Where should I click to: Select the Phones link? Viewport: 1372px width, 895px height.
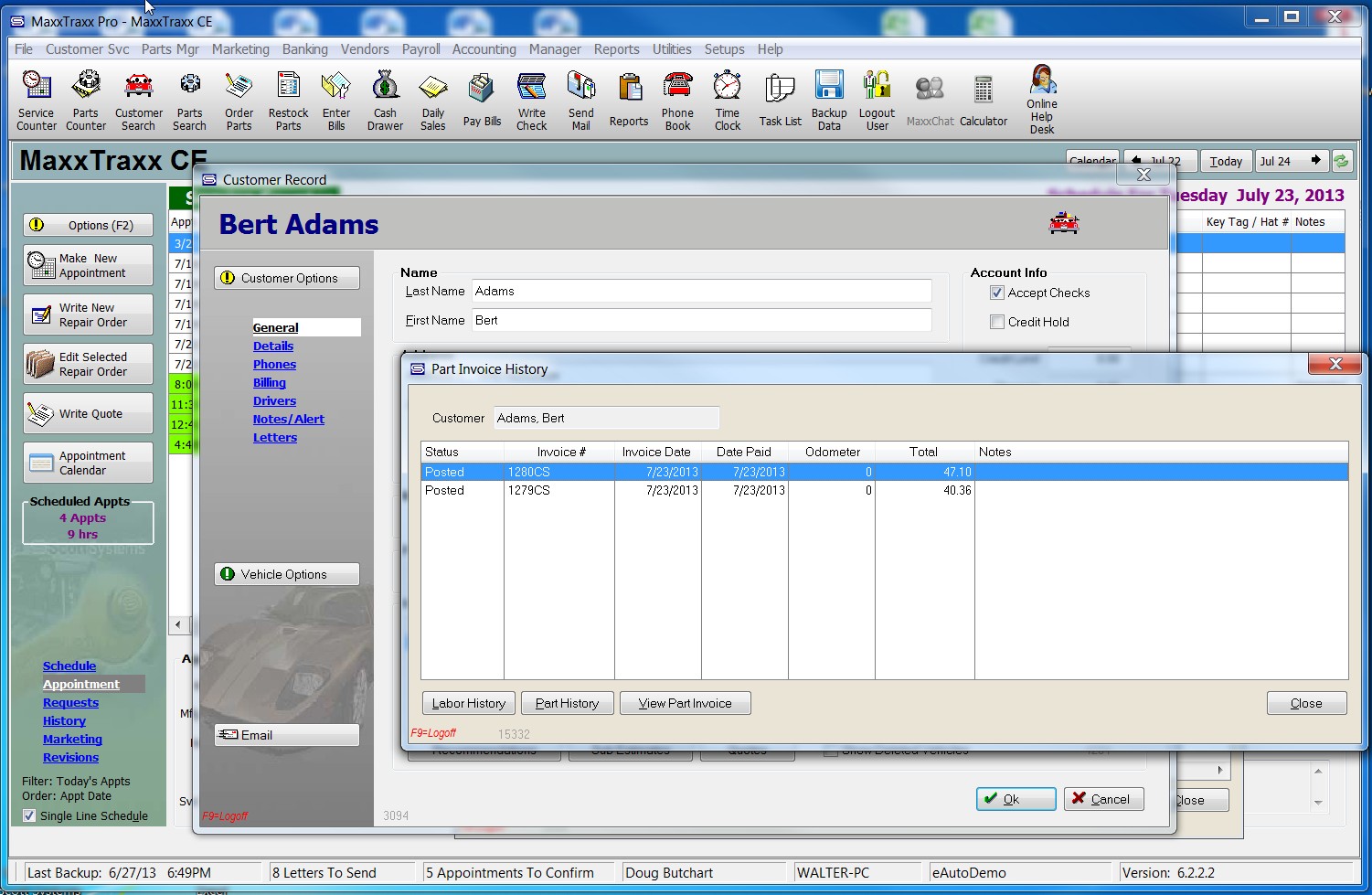274,364
